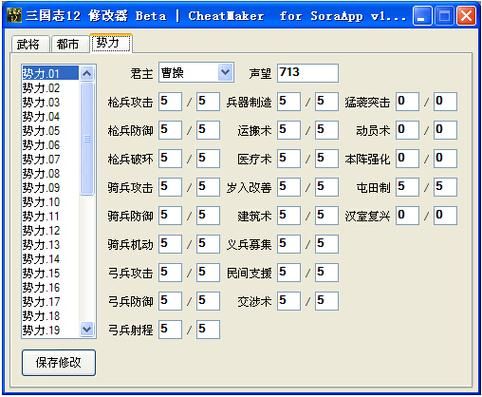
Task: Click the second 交涉术 value field
Action: (x=327, y=301)
